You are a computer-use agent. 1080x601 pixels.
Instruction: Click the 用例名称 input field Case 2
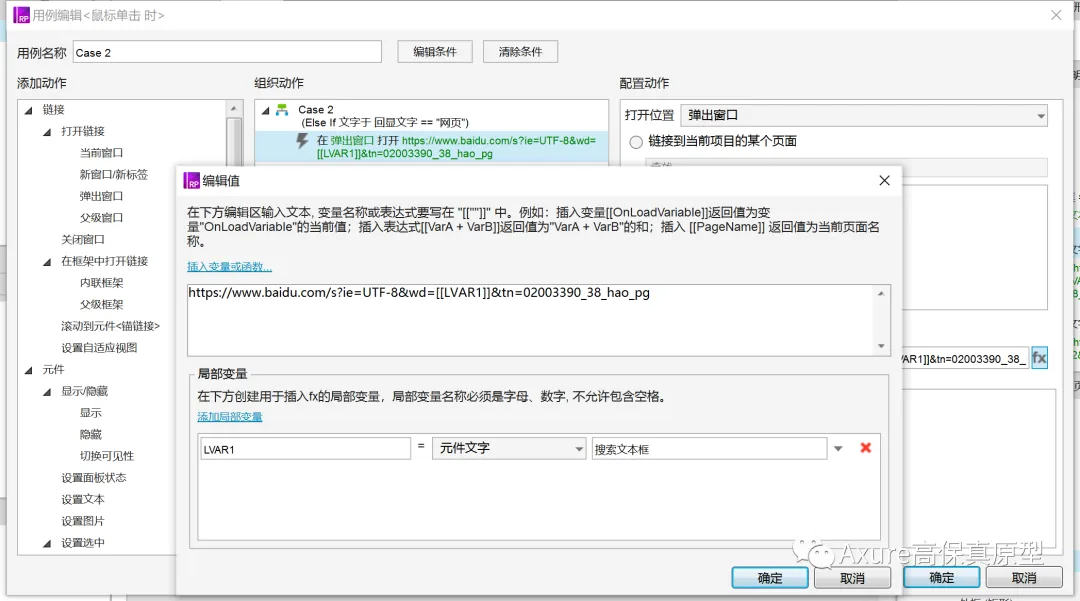[227, 52]
